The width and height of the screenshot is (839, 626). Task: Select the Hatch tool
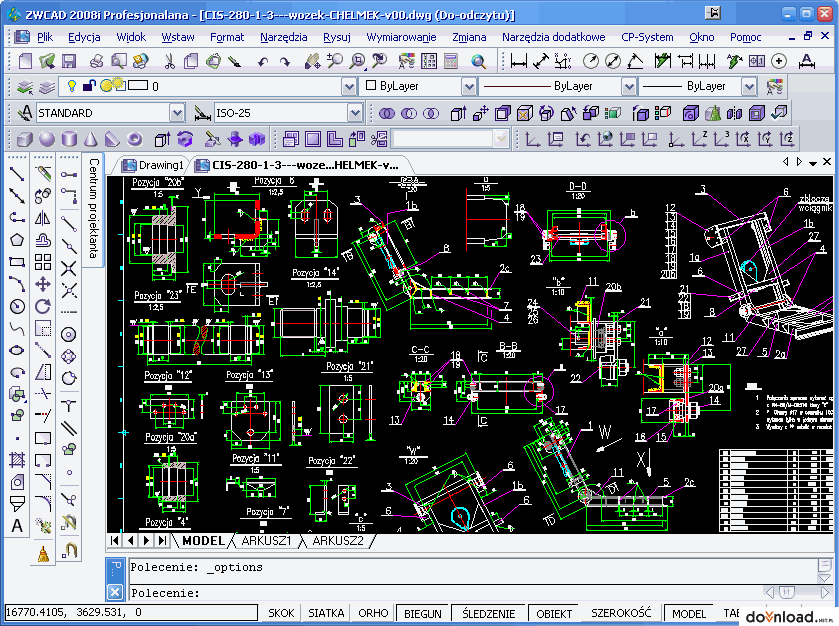click(17, 460)
